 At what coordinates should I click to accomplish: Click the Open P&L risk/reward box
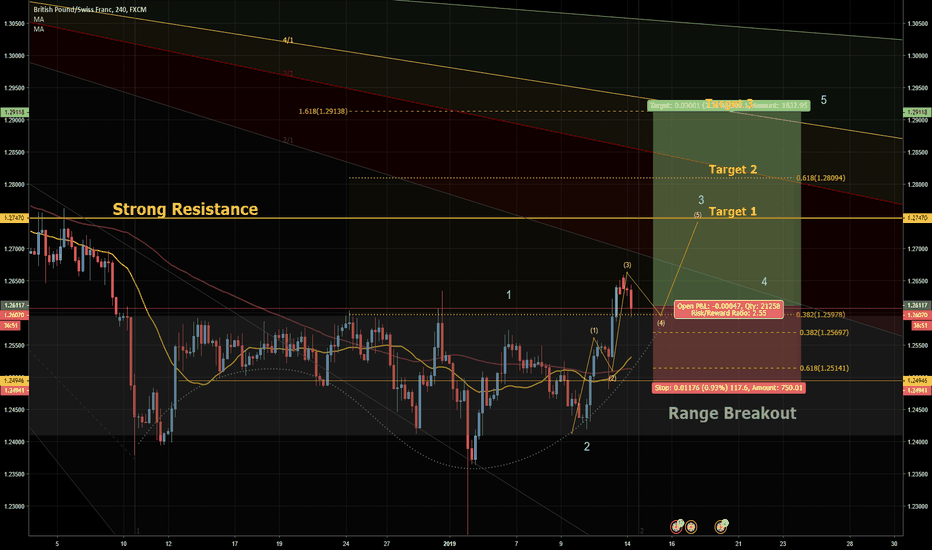tap(728, 309)
